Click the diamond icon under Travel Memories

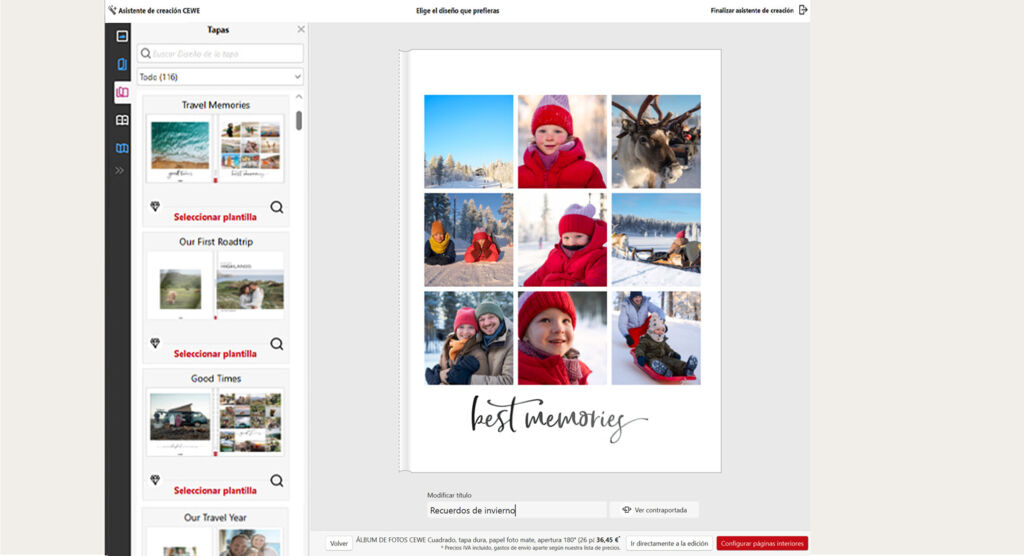155,206
